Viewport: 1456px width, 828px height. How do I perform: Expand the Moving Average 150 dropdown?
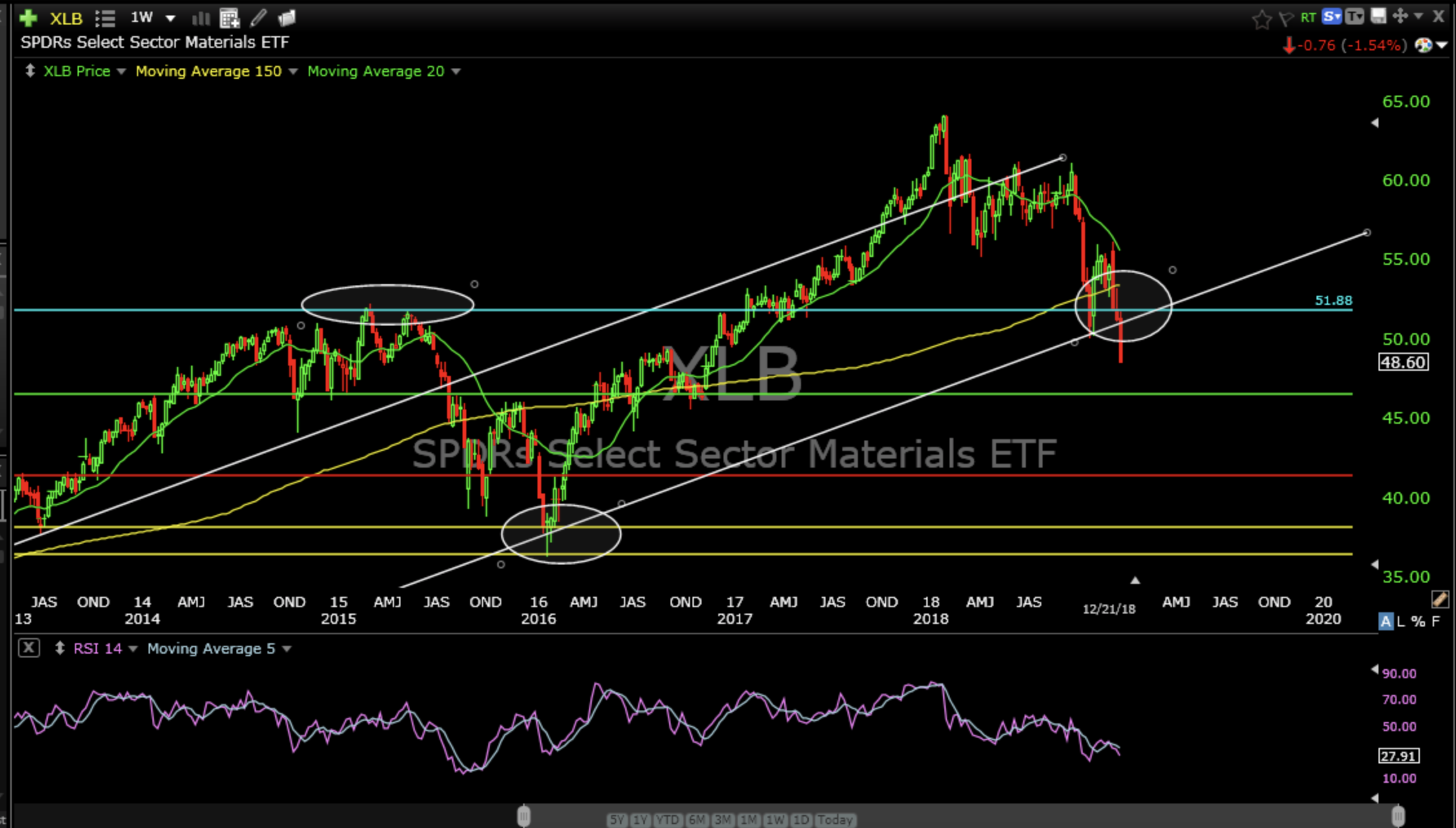click(x=293, y=71)
